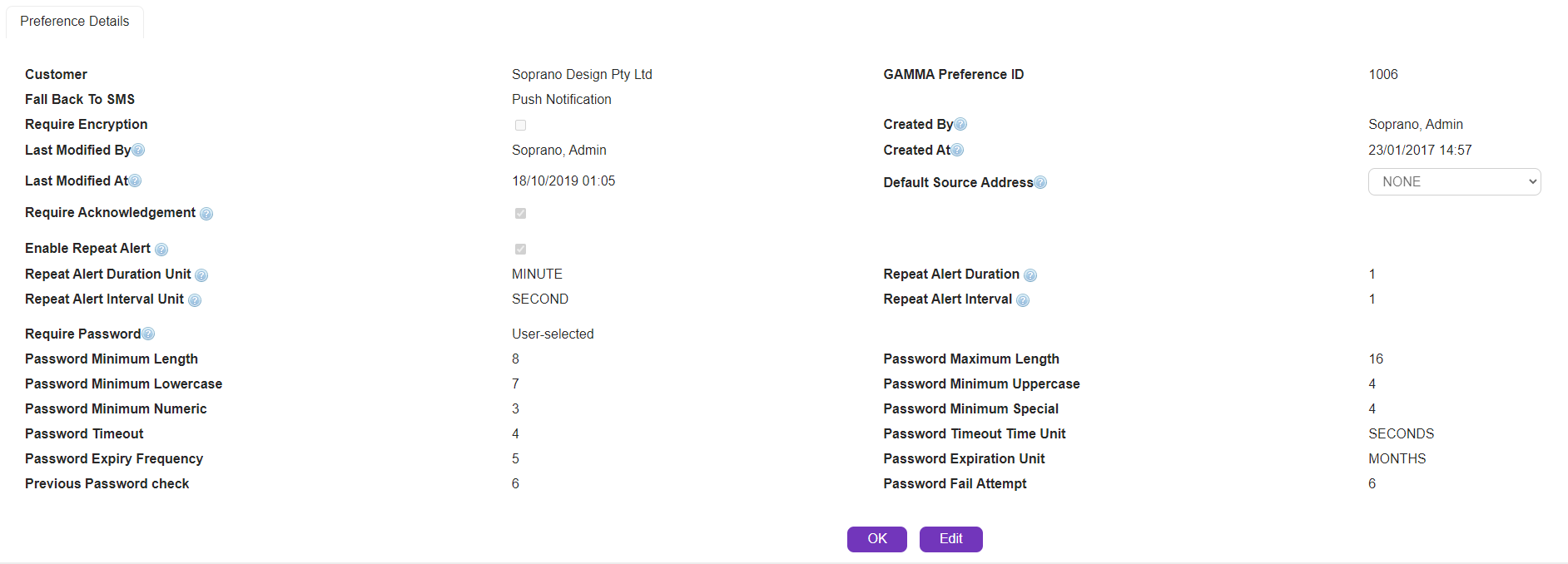This screenshot has width=1568, height=564.
Task: Click help icon next to Created At
Action: (x=957, y=151)
